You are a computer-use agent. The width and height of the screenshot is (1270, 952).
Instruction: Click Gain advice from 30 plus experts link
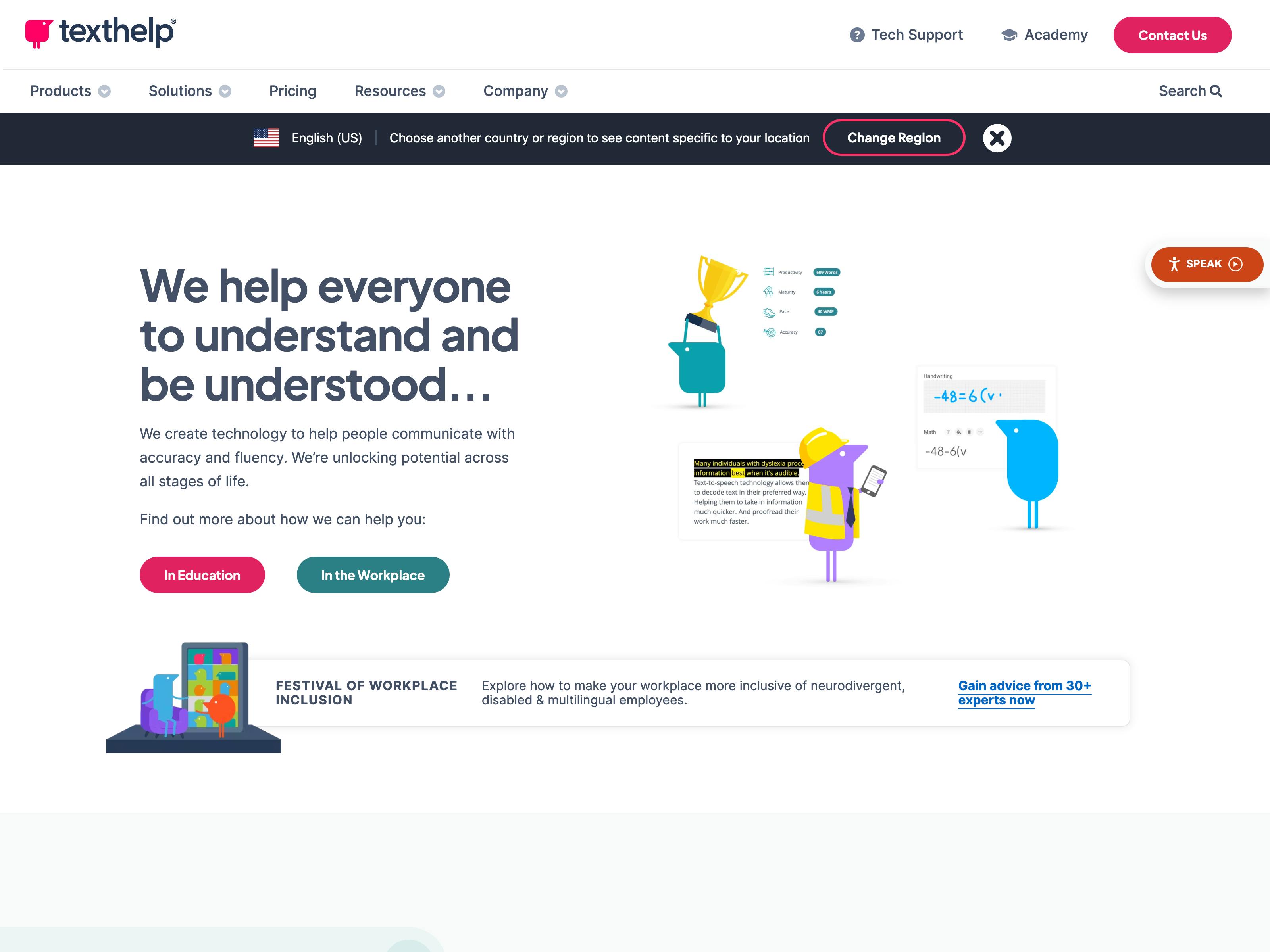pos(1024,692)
